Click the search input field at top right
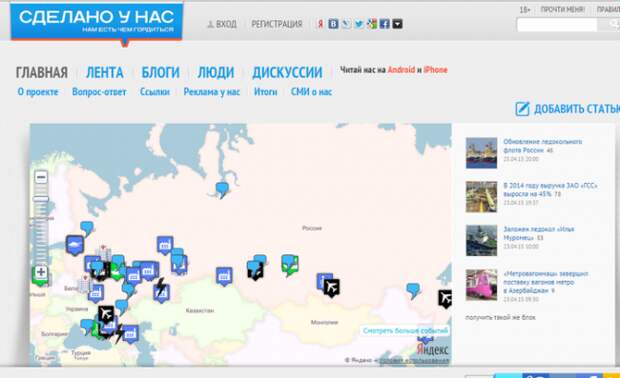 (x=557, y=25)
